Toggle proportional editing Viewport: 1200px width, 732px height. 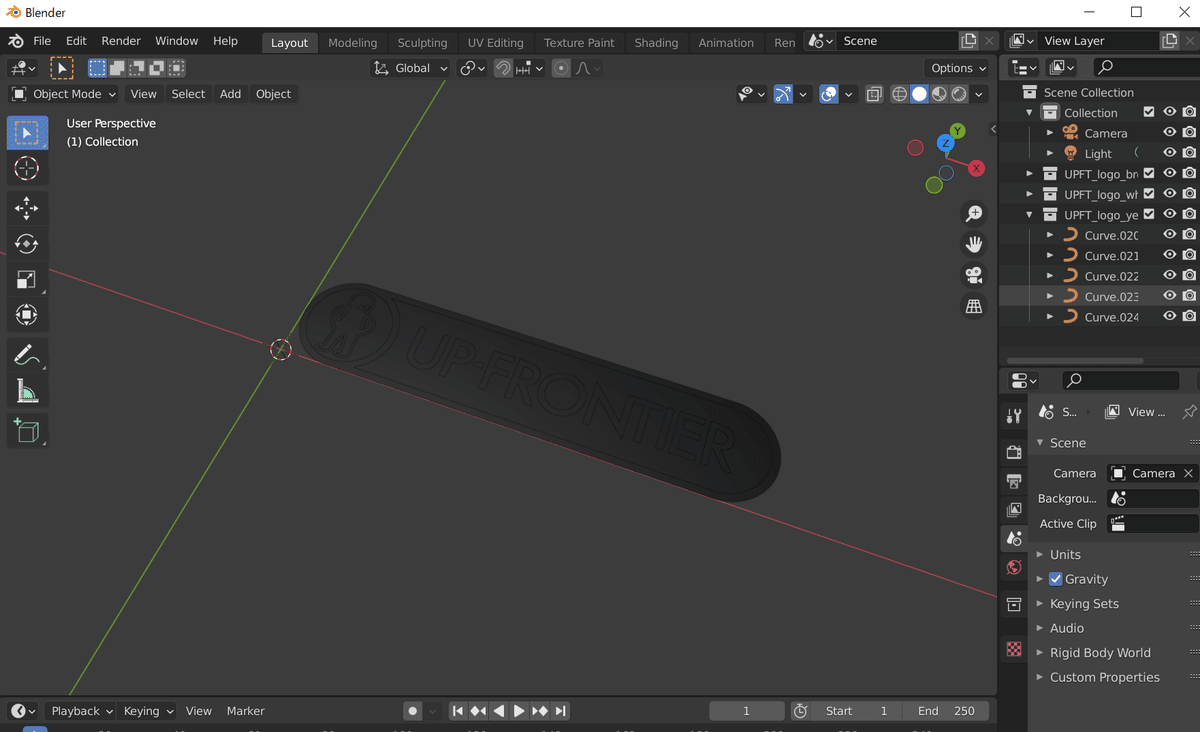pyautogui.click(x=561, y=68)
